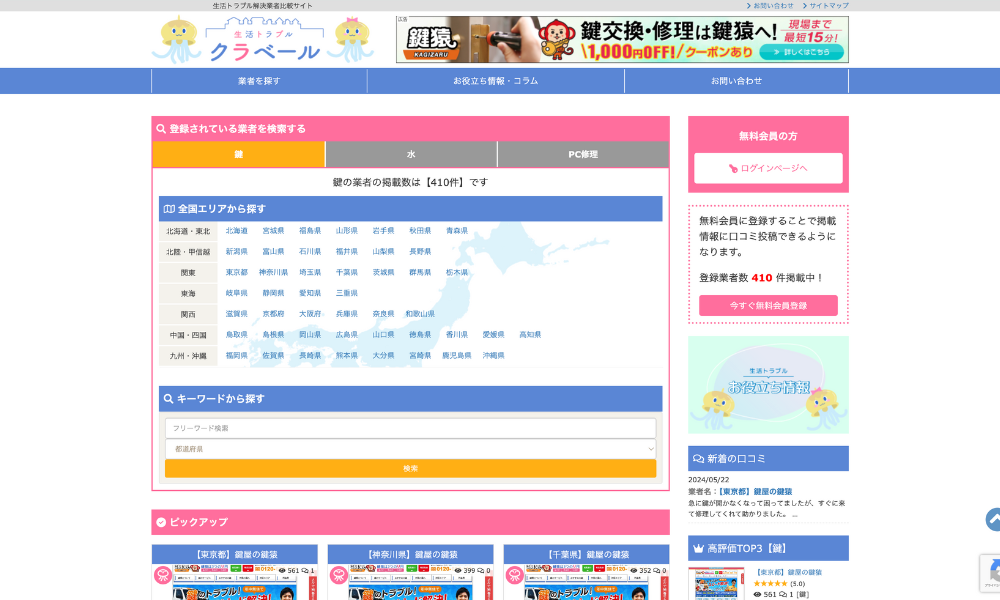
Task: Open お役立ち情報・コラム navigation item
Action: point(495,81)
